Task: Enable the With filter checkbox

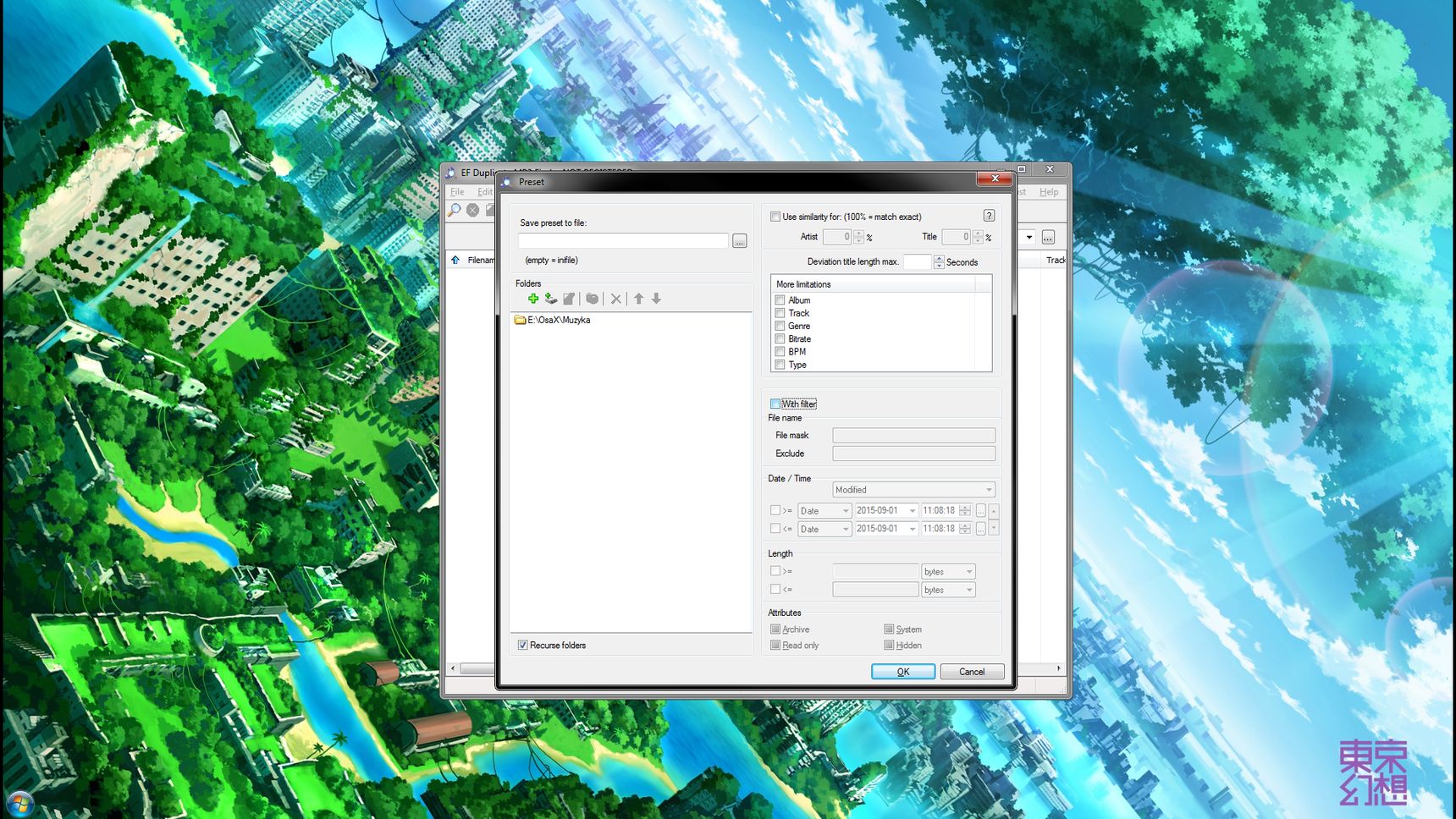Action: point(775,404)
